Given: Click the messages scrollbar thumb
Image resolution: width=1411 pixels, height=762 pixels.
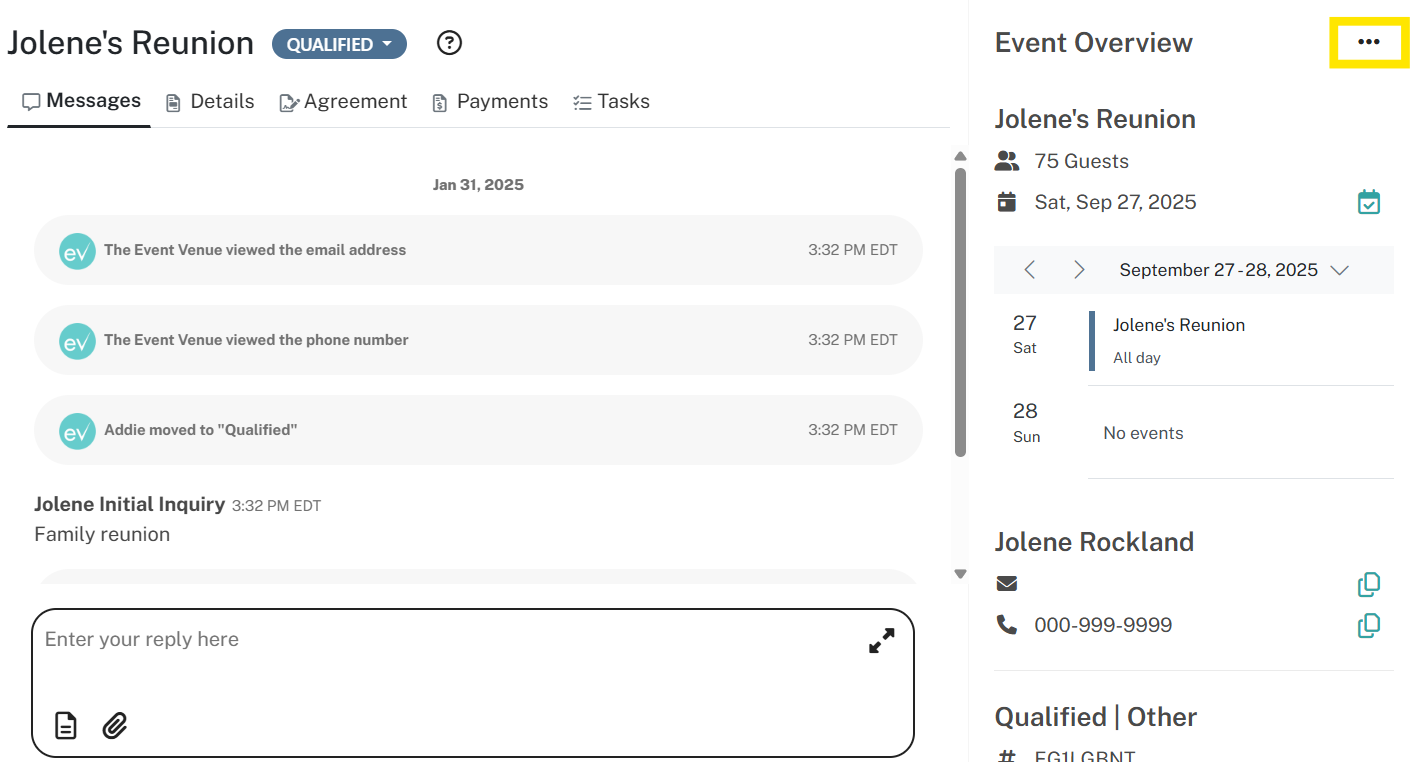Looking at the screenshot, I should (x=960, y=312).
